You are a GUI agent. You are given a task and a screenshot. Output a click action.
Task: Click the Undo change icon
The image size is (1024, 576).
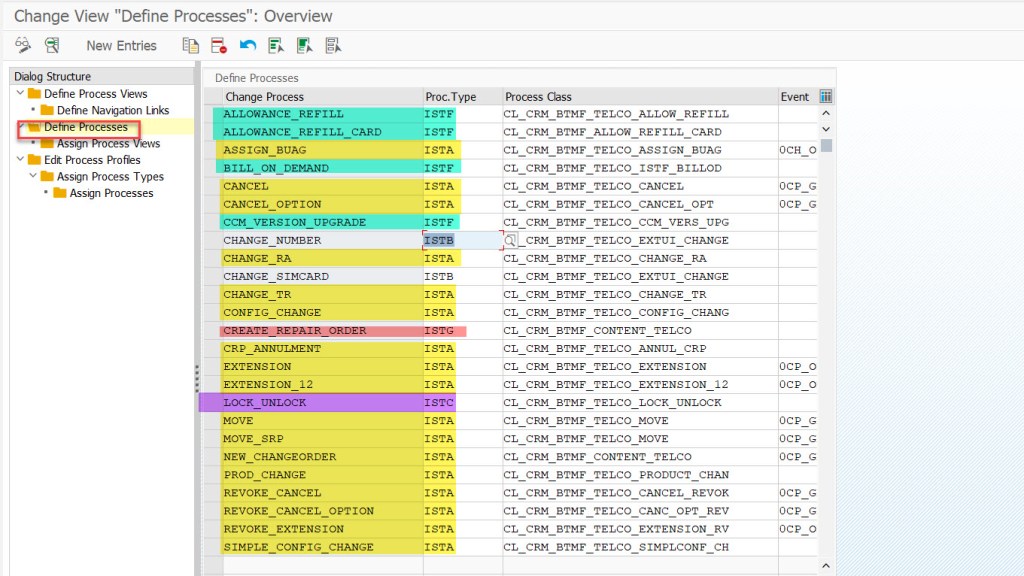pos(246,45)
